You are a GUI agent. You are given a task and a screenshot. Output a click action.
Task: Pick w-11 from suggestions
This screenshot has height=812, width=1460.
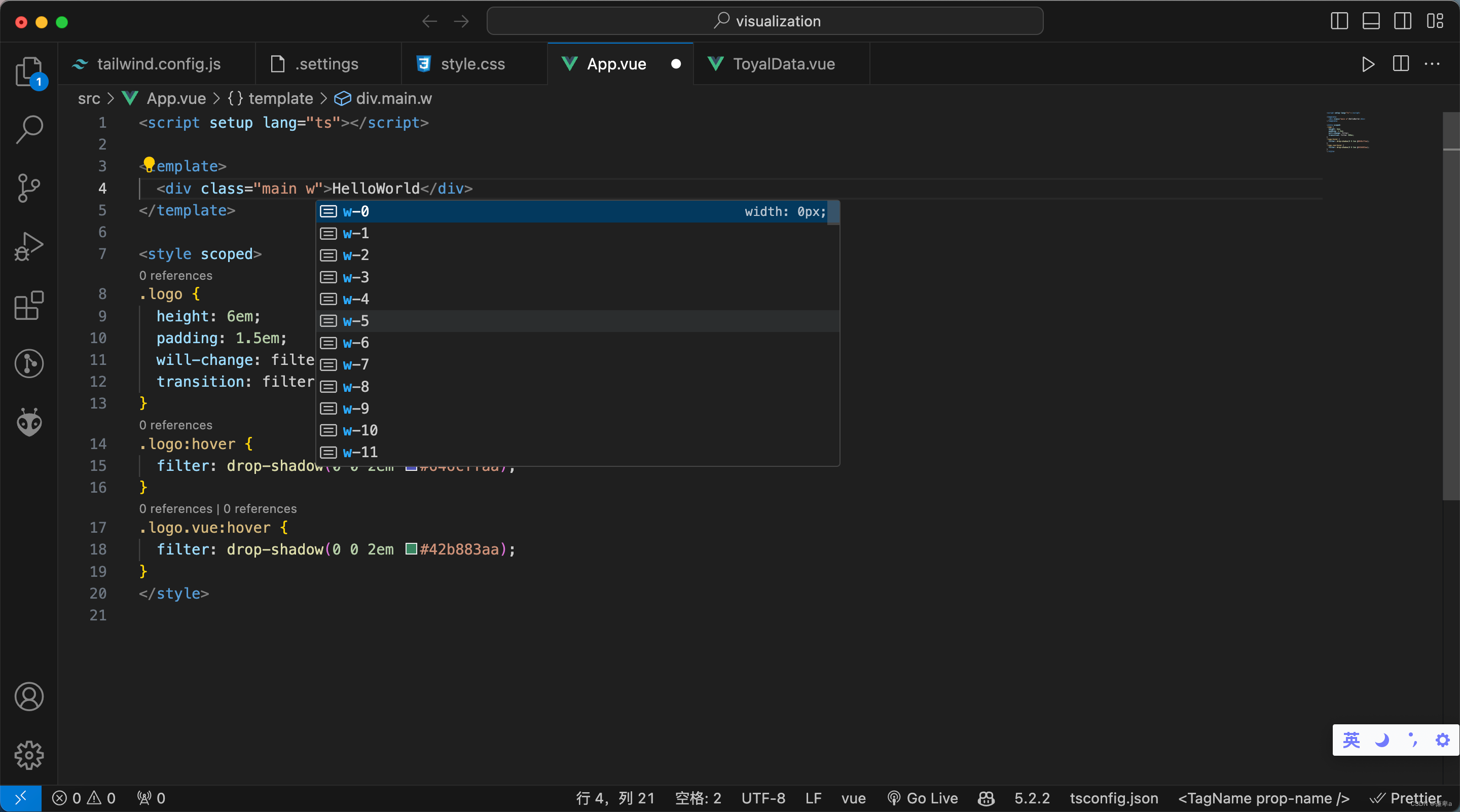(x=577, y=453)
